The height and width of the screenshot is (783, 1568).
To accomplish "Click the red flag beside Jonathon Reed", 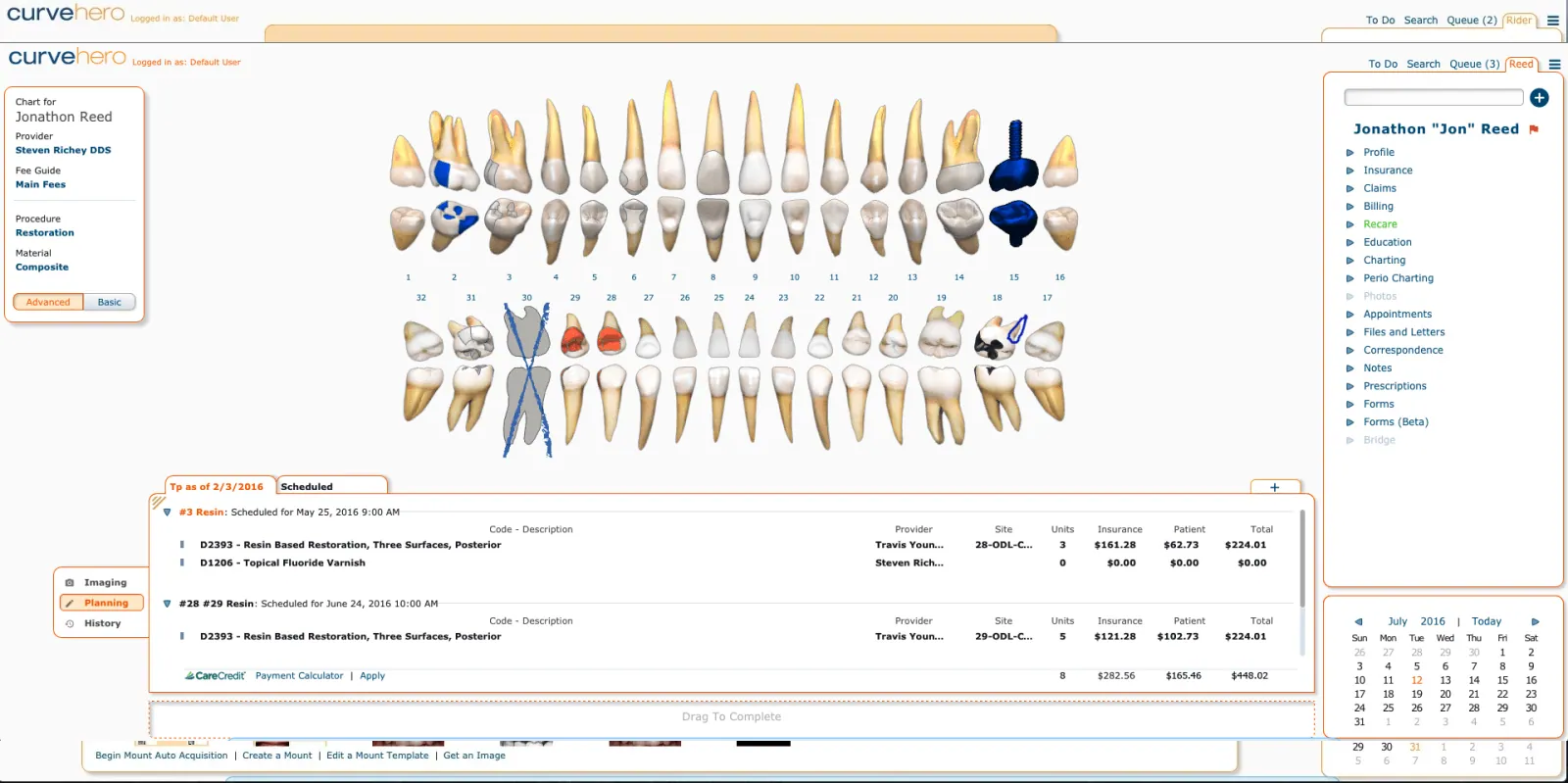I will [x=1534, y=129].
